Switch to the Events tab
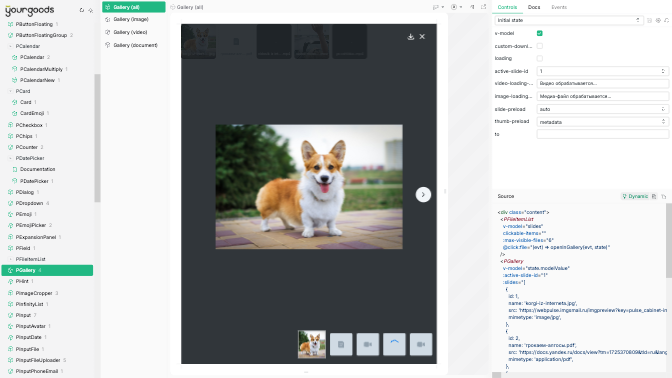The height and width of the screenshot is (378, 672). pyautogui.click(x=559, y=7)
